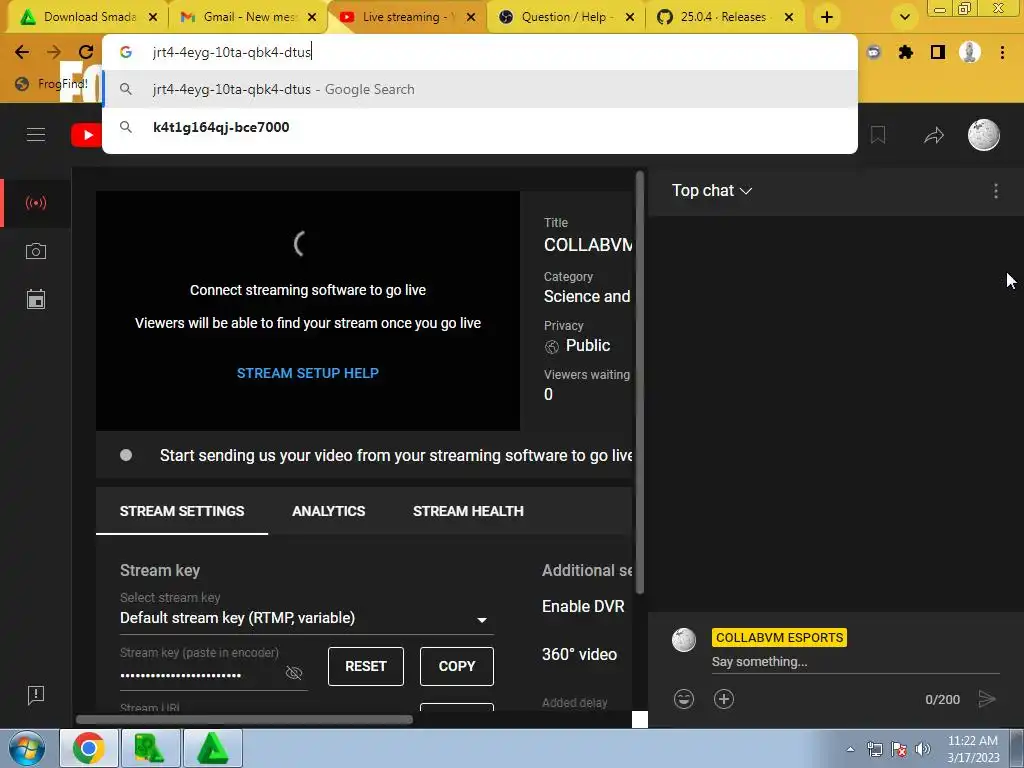Viewport: 1024px width, 768px height.
Task: Click the green triangle Smadav taskbar icon
Action: (213, 748)
